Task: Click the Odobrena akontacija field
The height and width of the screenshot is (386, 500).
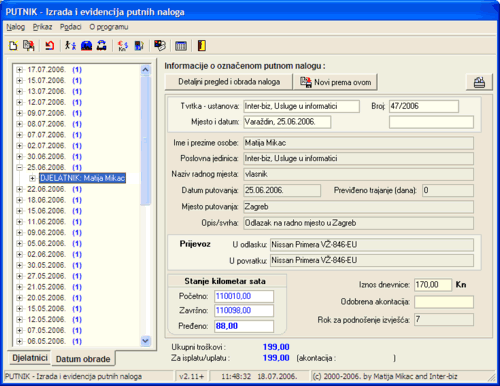Action: coord(444,302)
